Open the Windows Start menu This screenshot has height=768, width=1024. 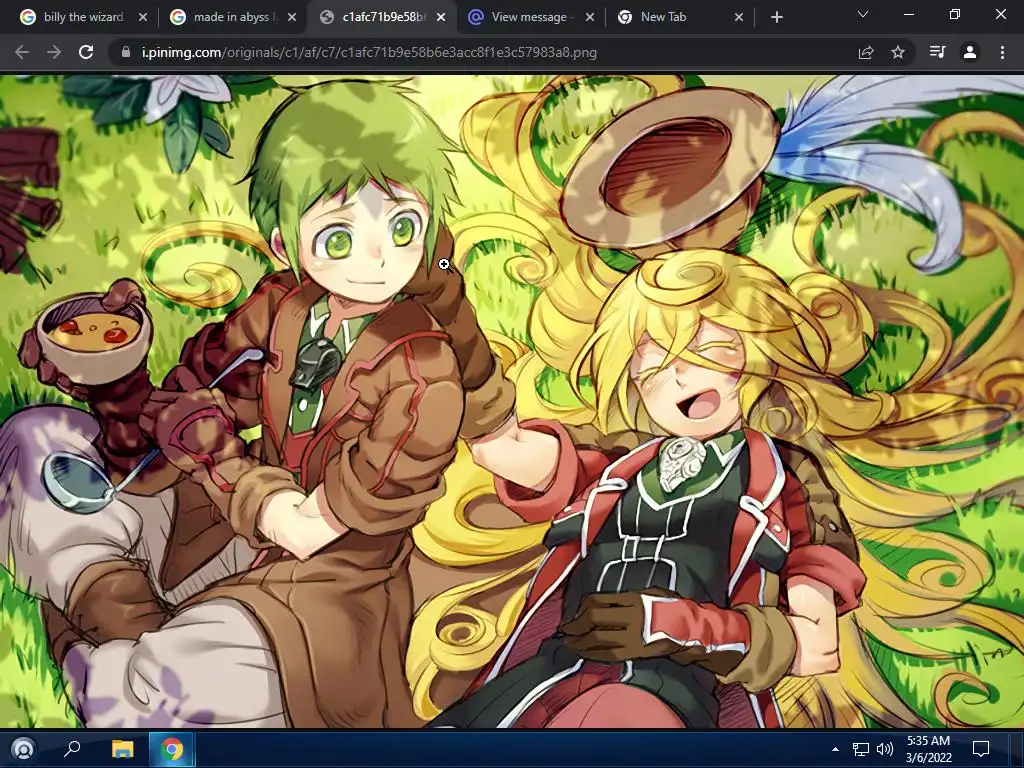click(x=23, y=749)
